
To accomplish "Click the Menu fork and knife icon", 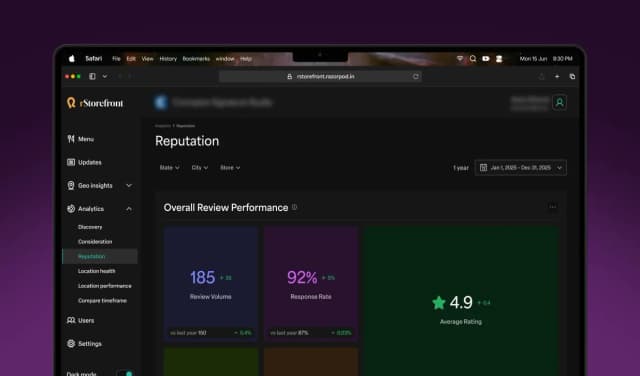I will [71, 139].
